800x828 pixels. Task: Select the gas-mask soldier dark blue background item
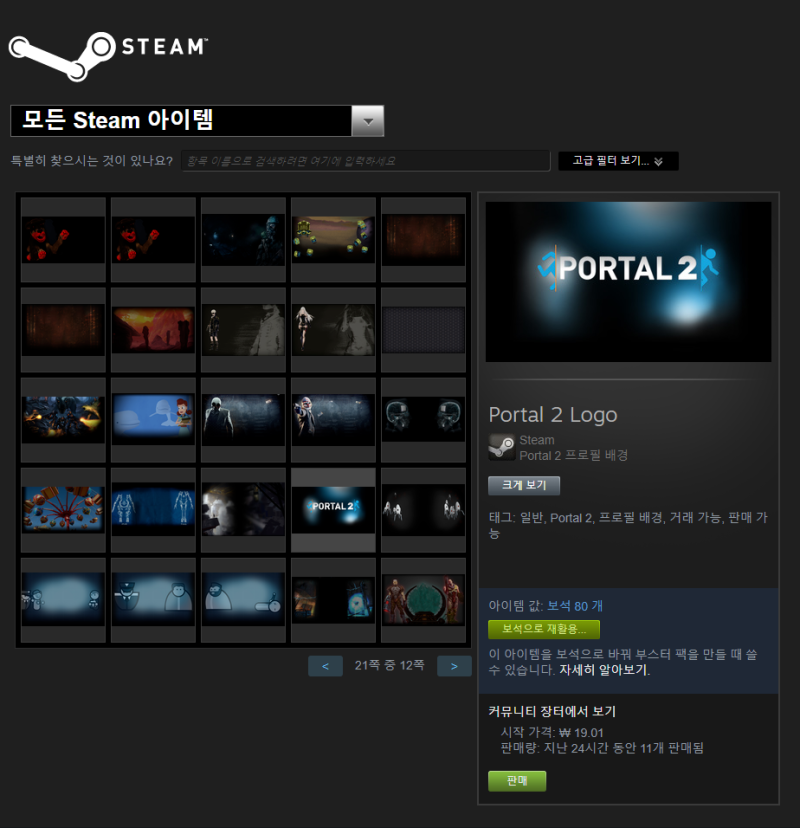click(243, 240)
